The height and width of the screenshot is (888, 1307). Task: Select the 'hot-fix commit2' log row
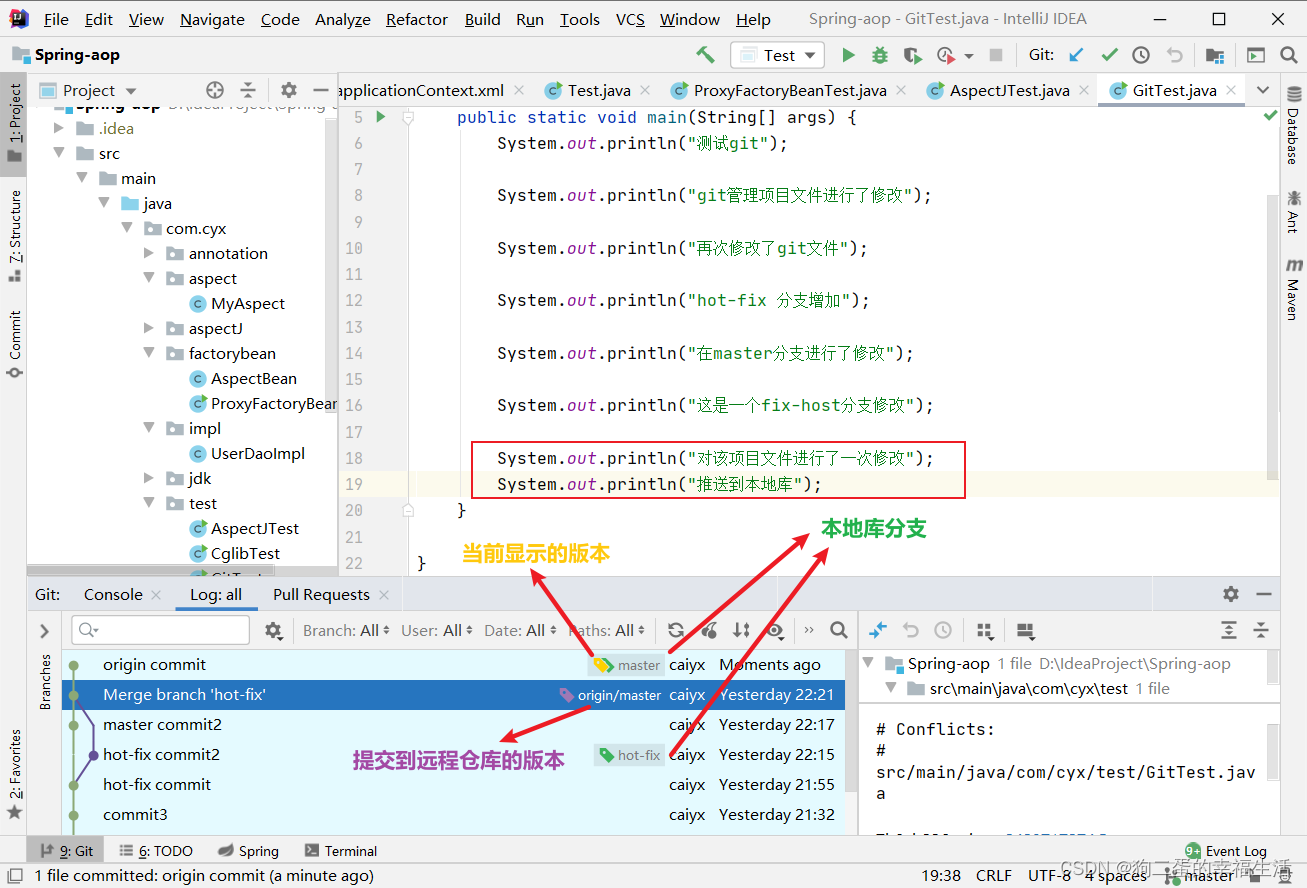453,755
